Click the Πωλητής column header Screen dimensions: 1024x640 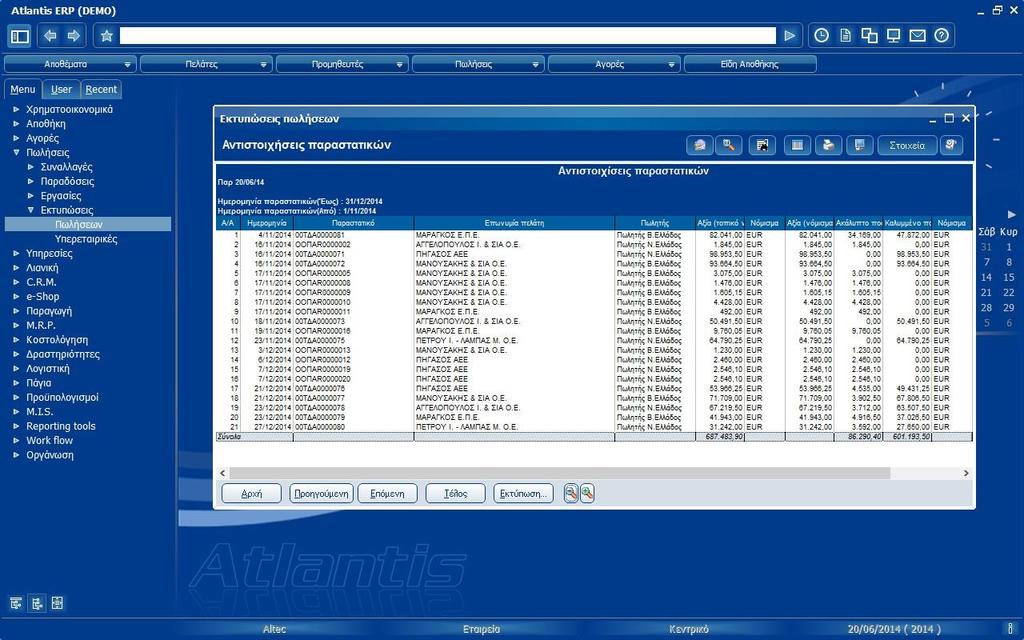coord(654,223)
